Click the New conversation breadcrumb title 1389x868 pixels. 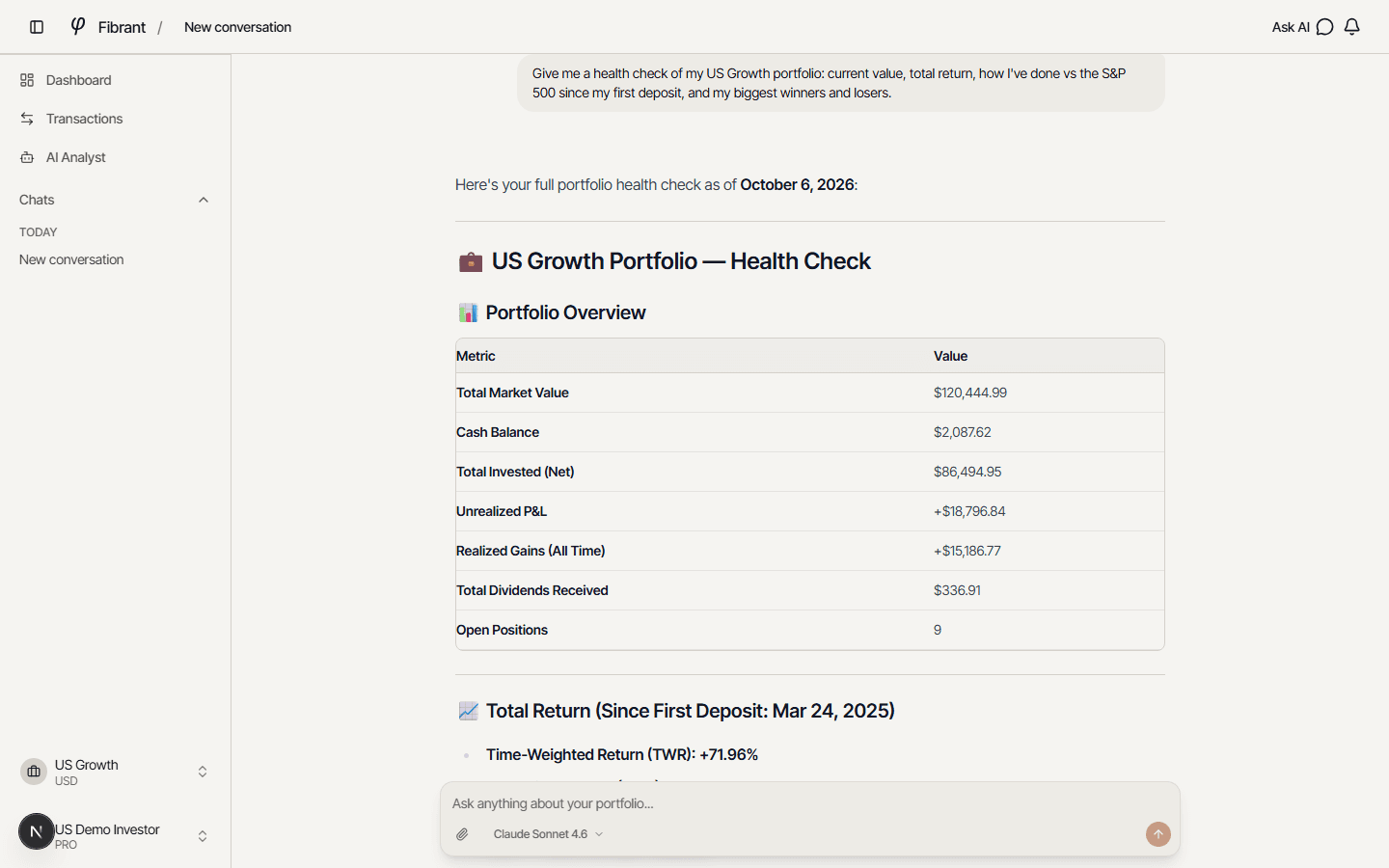click(x=237, y=27)
